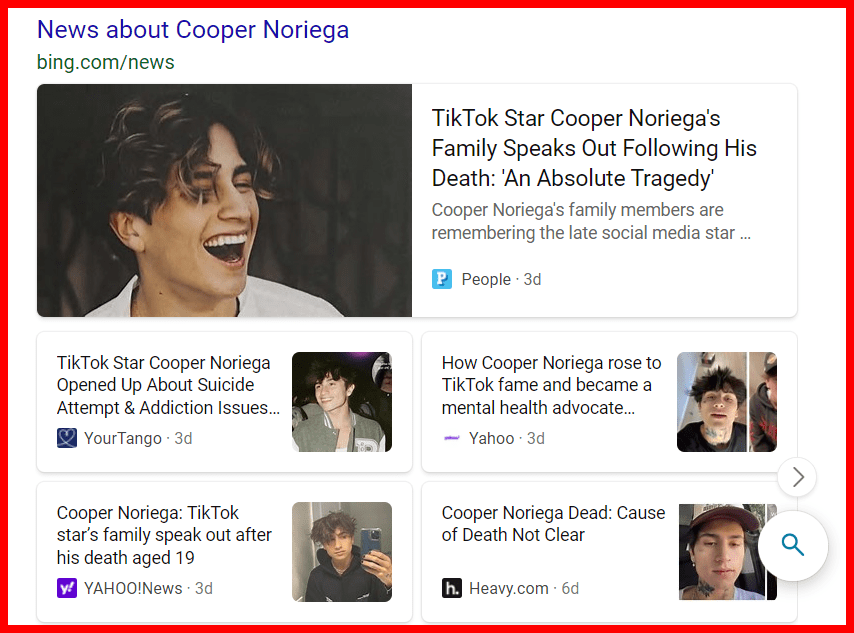Click the Heavy.com article thumbnail photo
Screen dimensions: 854x633
pos(726,552)
